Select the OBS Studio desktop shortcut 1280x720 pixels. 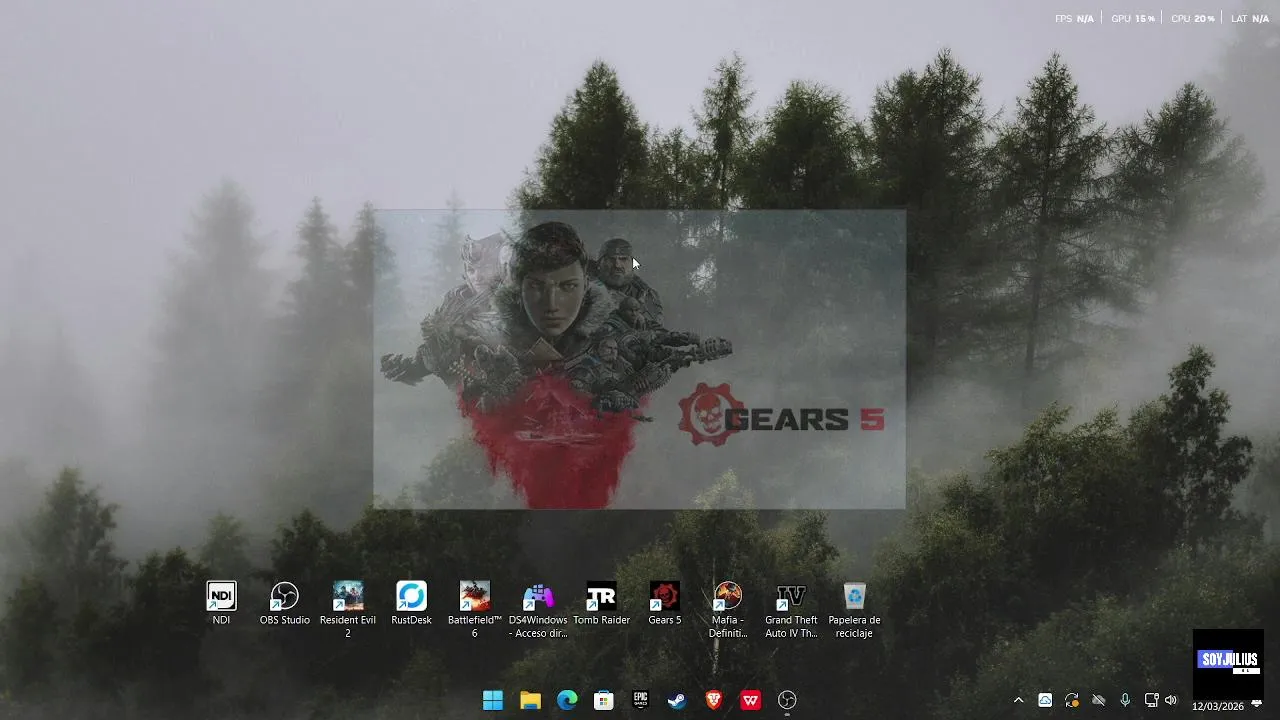285,603
